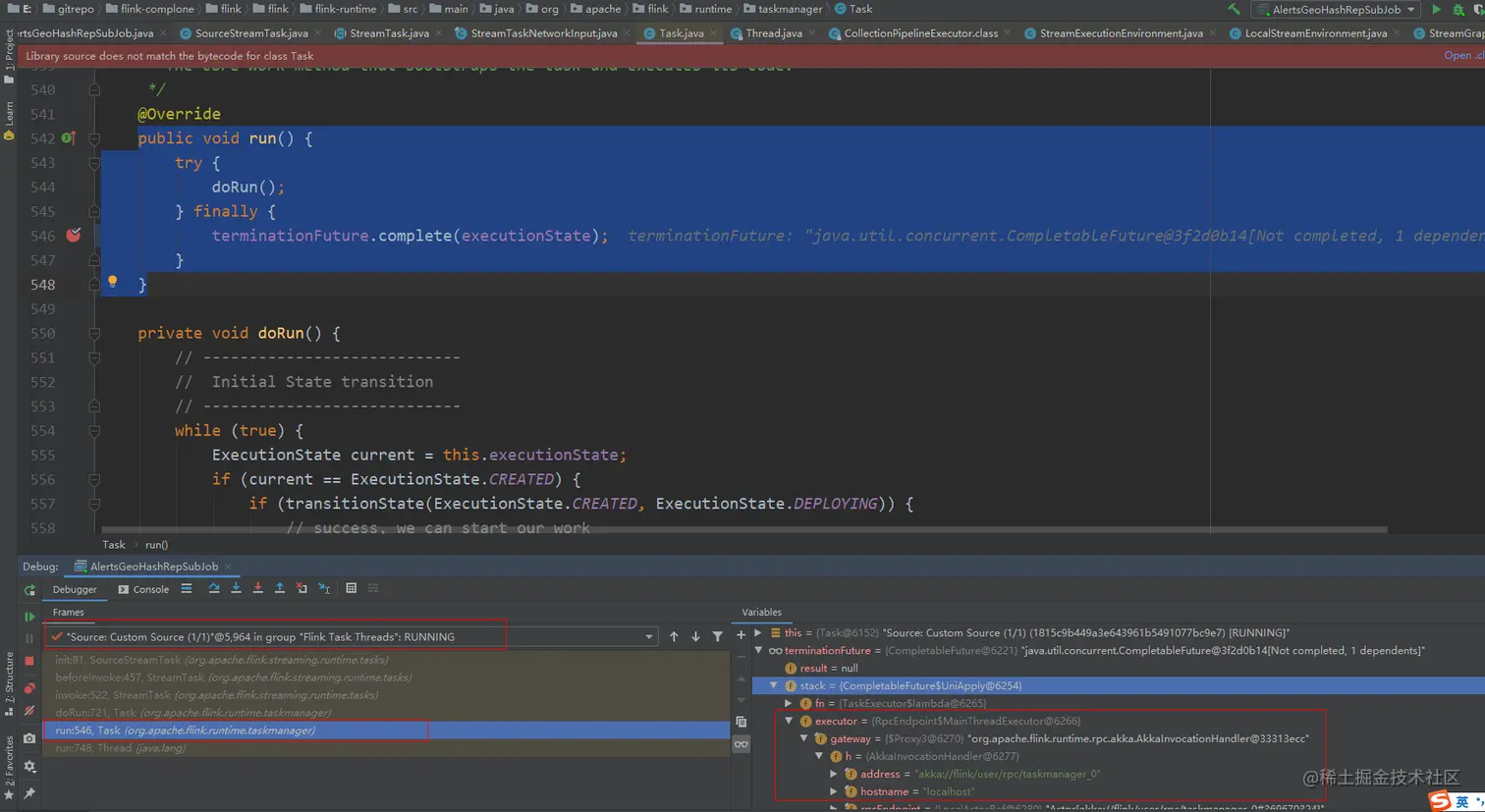Expand the 'this' variable node
This screenshot has height=812, width=1485.
click(x=758, y=633)
